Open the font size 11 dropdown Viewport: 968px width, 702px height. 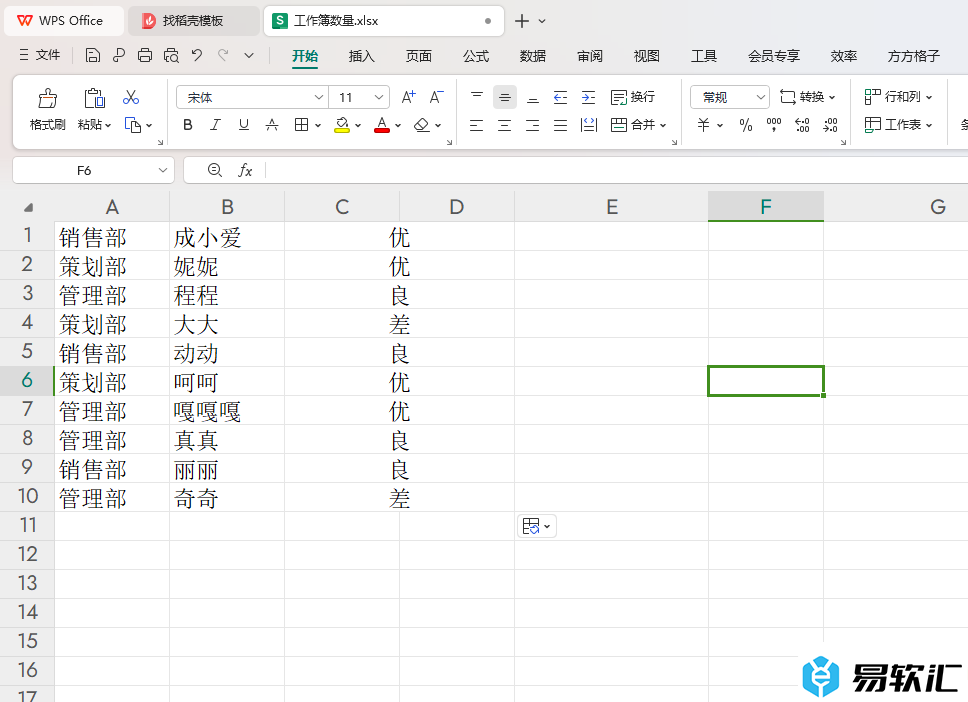[379, 97]
